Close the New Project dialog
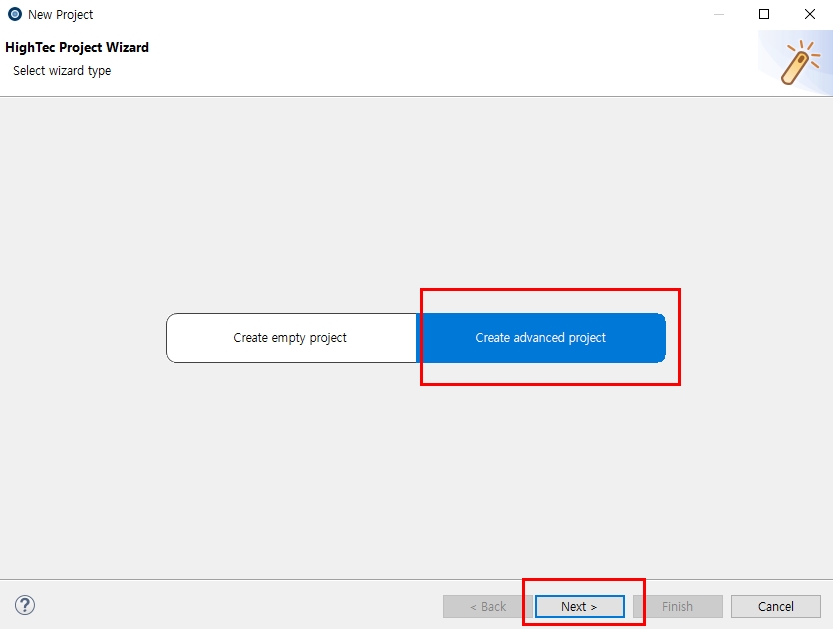 tap(810, 14)
